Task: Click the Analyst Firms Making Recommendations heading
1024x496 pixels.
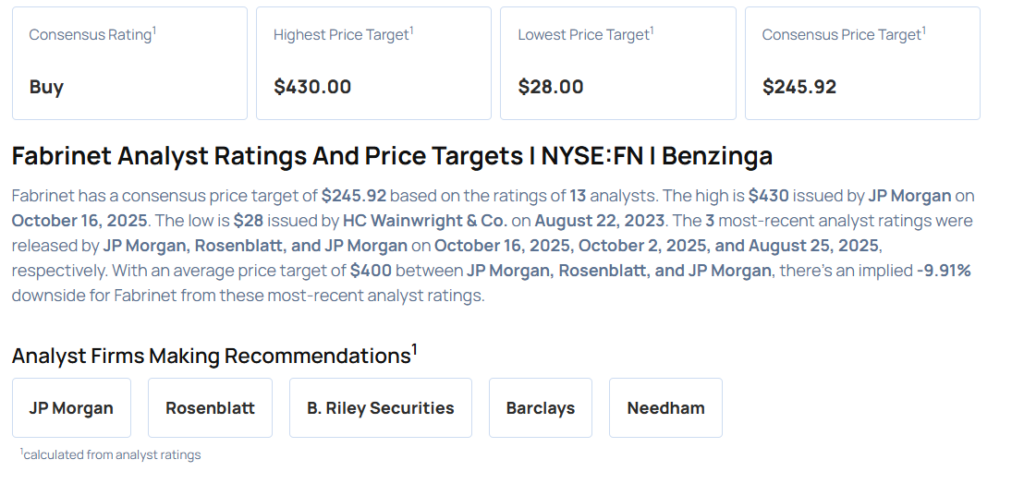Action: tap(214, 355)
